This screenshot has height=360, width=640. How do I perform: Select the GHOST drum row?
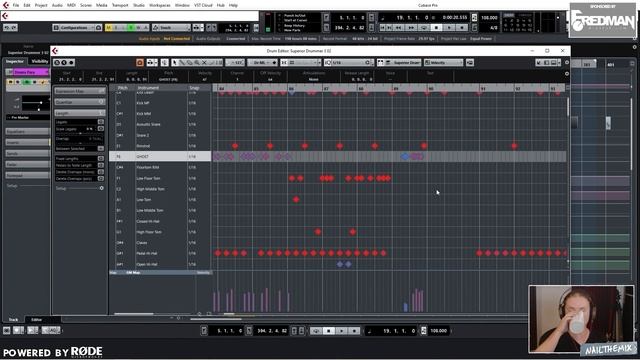pyautogui.click(x=160, y=156)
